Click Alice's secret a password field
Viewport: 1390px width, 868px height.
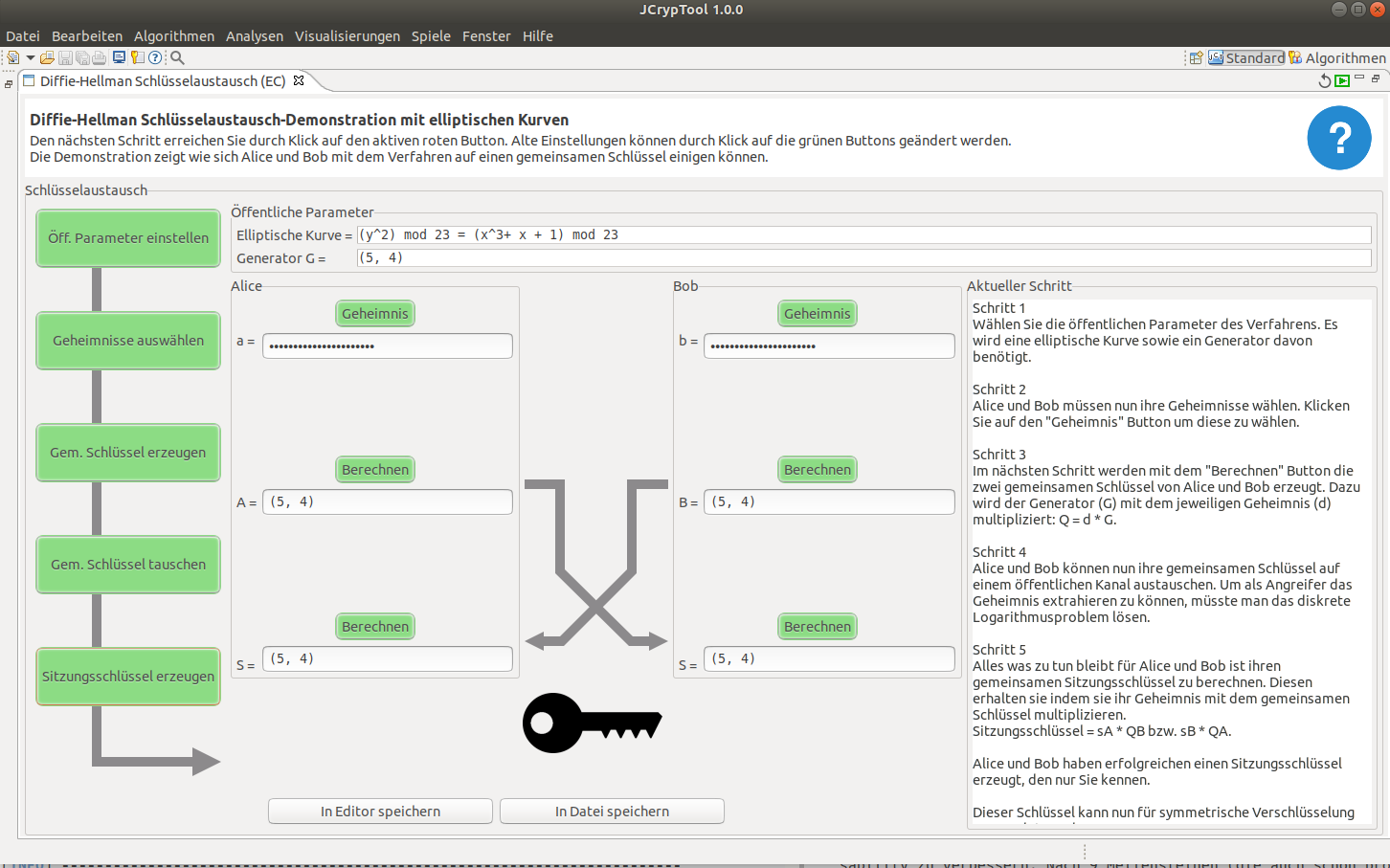[388, 346]
